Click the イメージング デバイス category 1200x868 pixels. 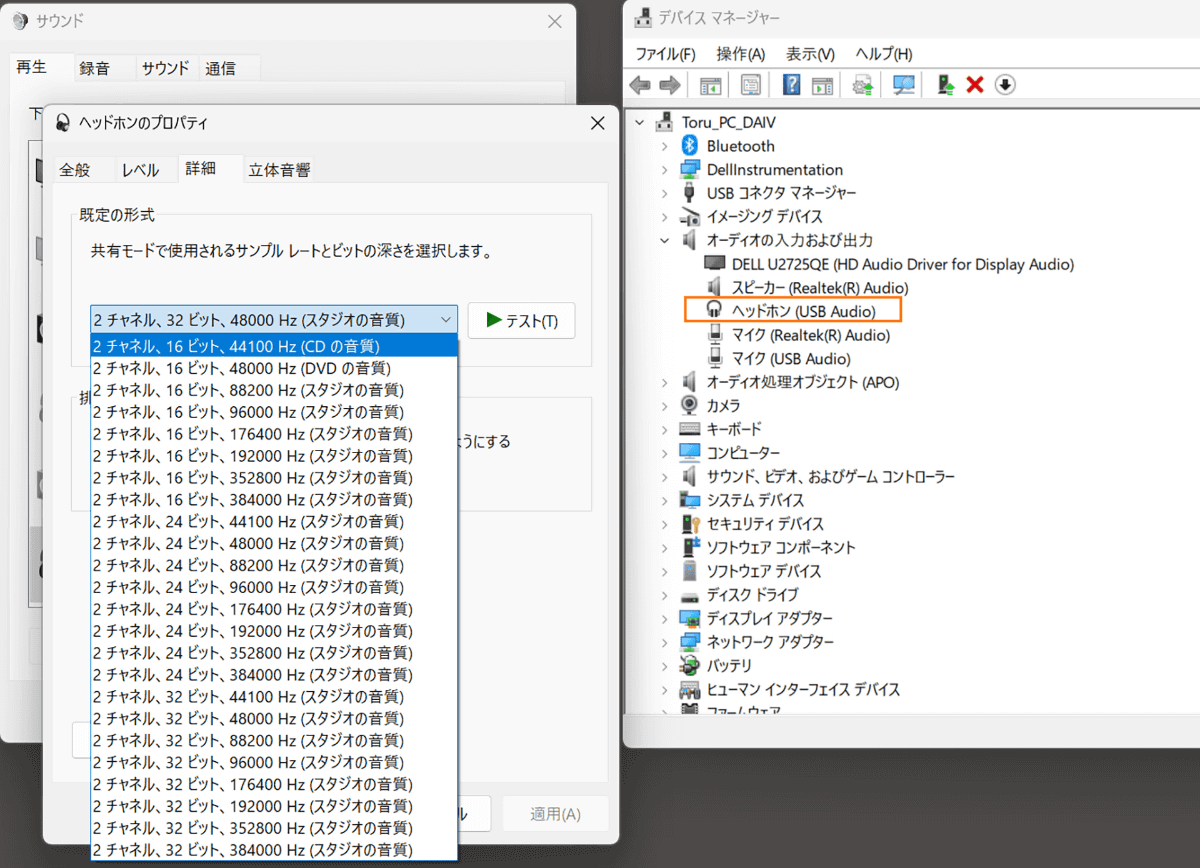click(764, 217)
